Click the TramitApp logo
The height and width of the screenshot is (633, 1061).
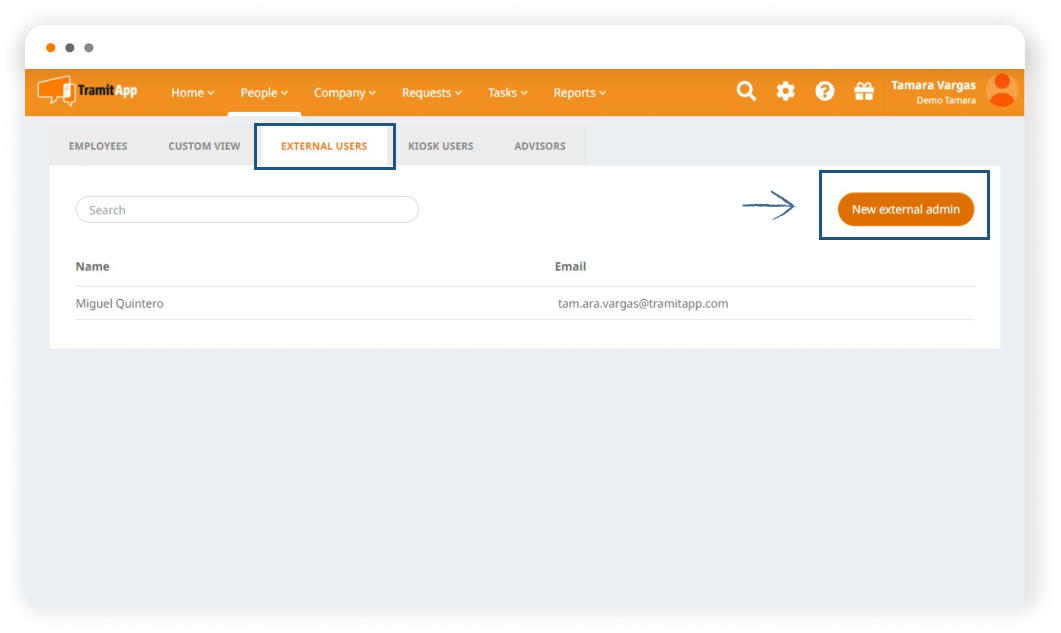(88, 91)
